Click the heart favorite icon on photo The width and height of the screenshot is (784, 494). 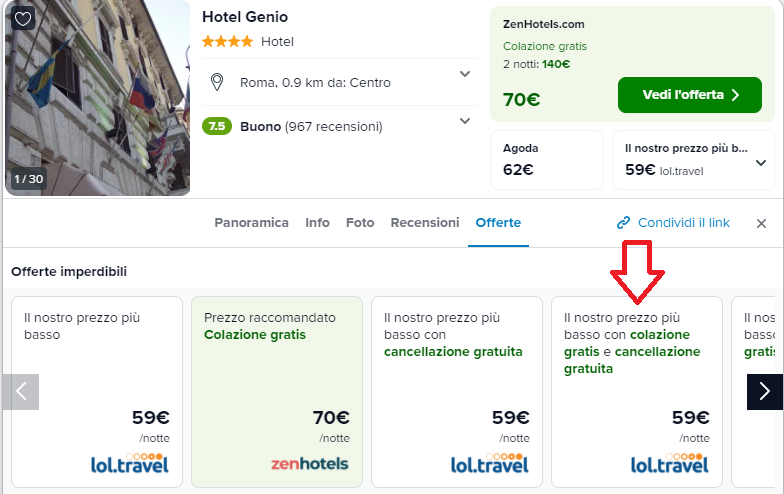pos(23,19)
